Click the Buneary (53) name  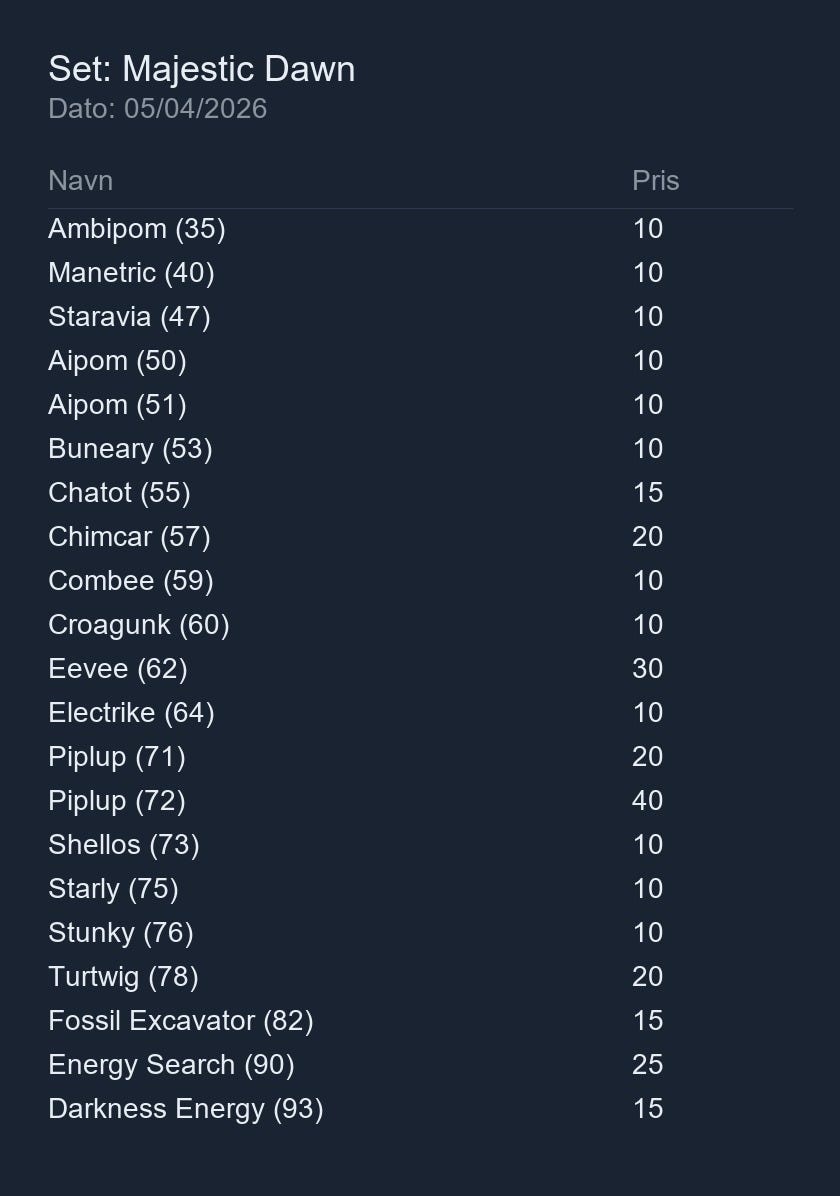point(130,448)
